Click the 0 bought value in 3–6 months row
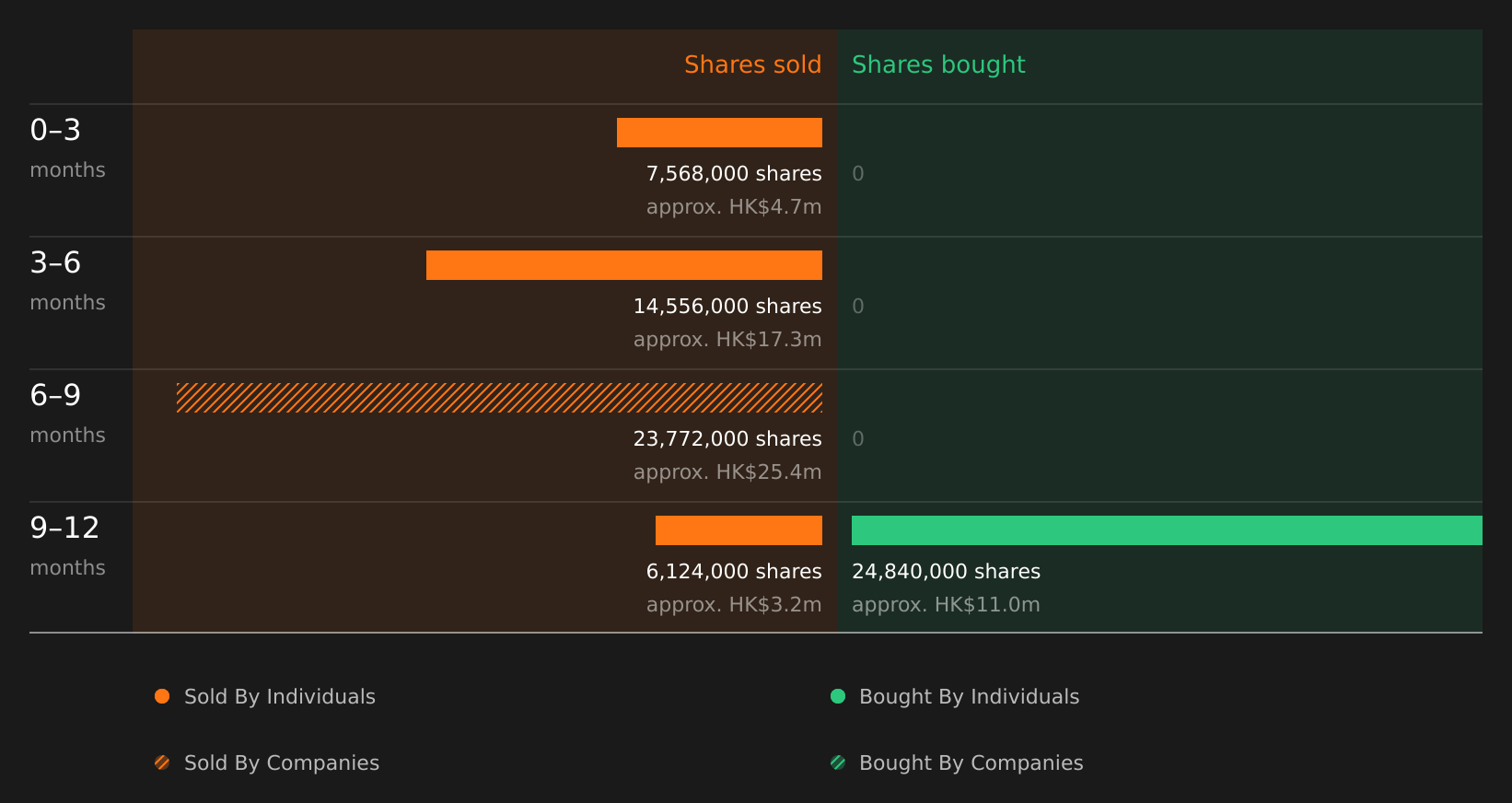The image size is (1512, 803). point(858,307)
